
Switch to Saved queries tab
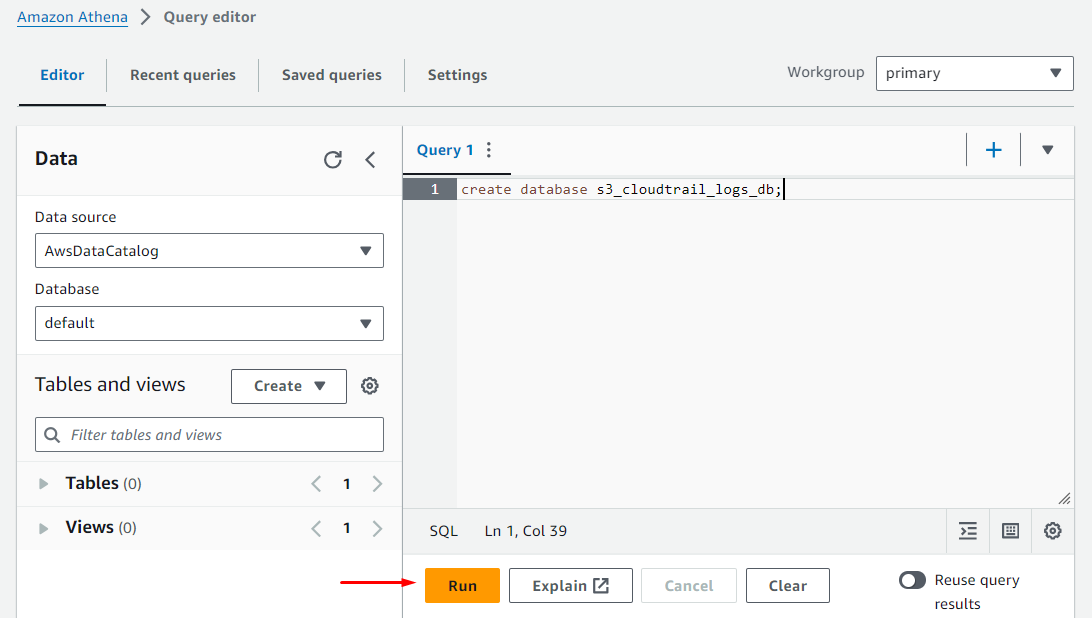(332, 75)
